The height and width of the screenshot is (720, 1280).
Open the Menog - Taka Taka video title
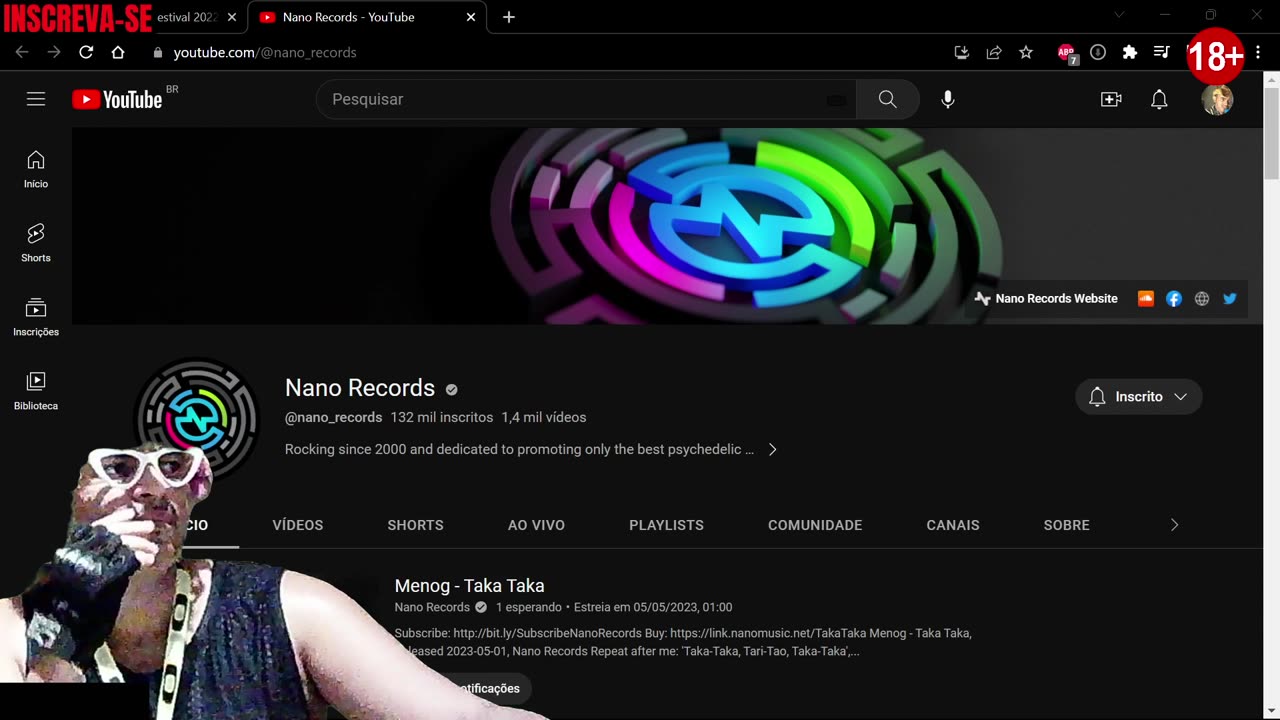[470, 586]
